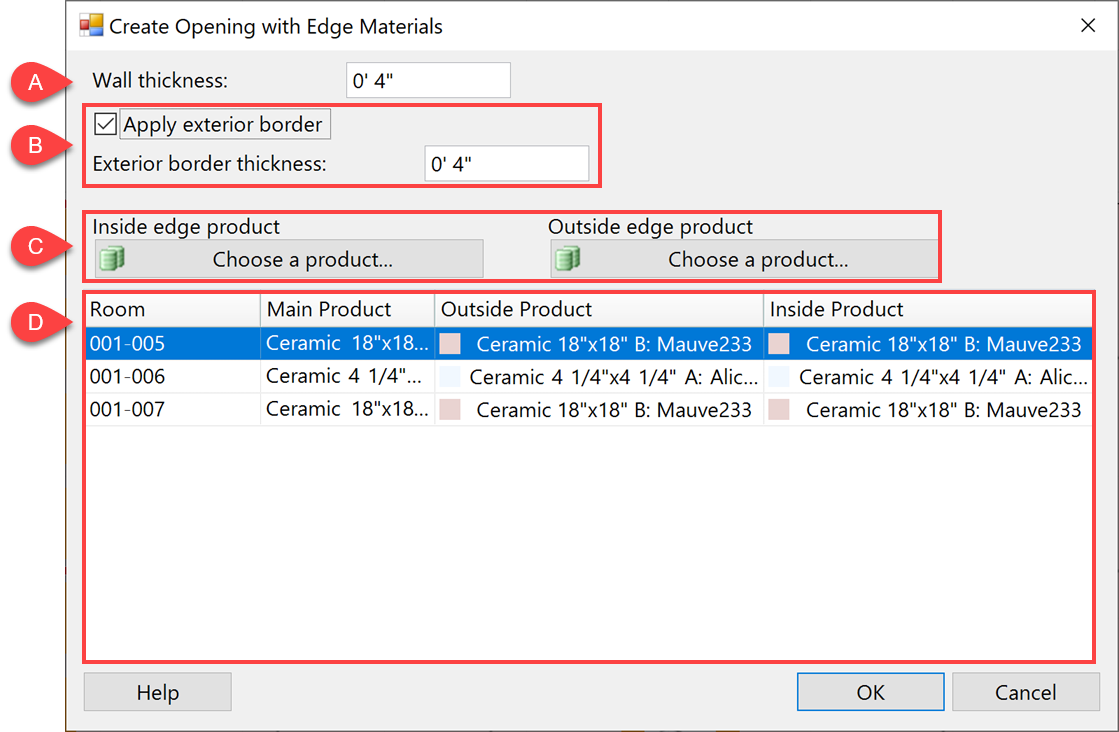Click database icon on Inside edge product button
Viewport: 1119px width, 732px height.
112,258
